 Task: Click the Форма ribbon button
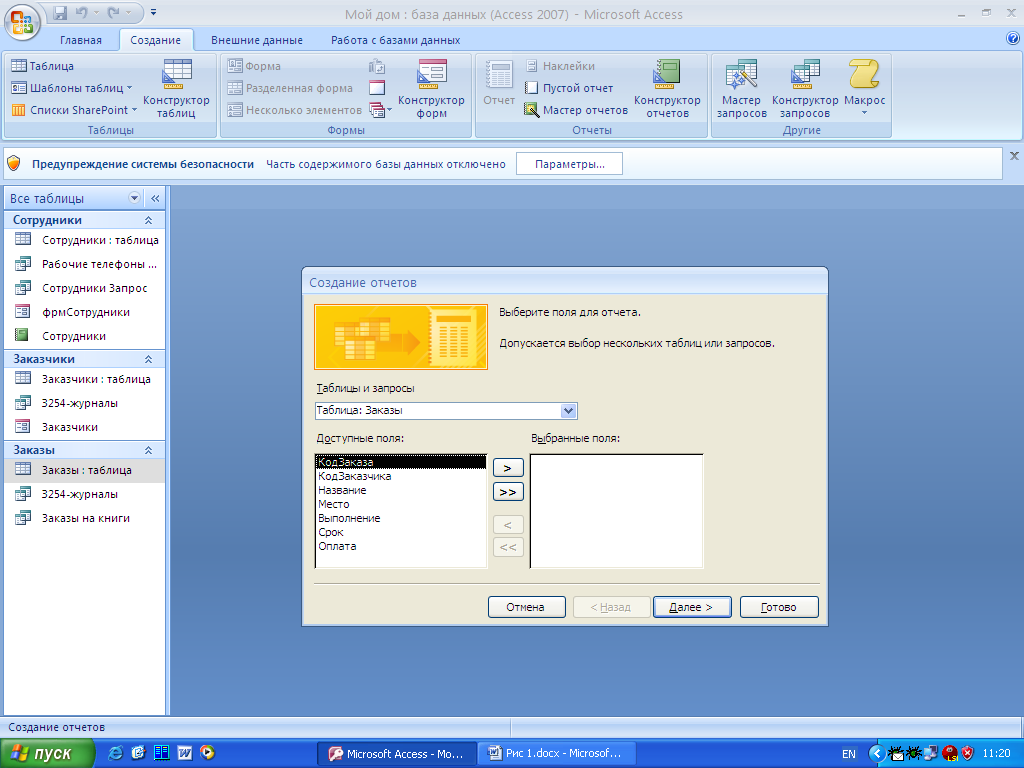point(255,66)
